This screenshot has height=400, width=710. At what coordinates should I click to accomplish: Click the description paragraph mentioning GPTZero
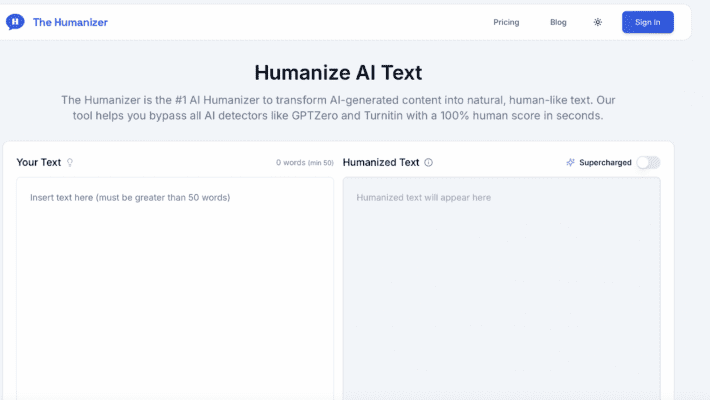pyautogui.click(x=338, y=108)
